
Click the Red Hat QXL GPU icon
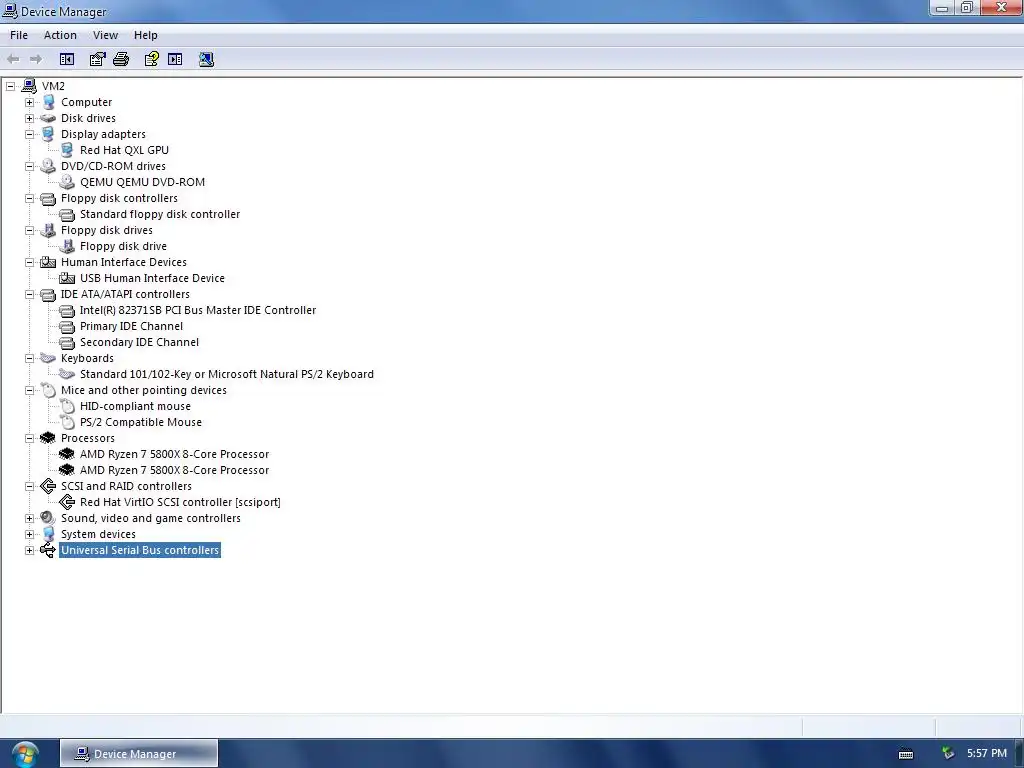67,150
